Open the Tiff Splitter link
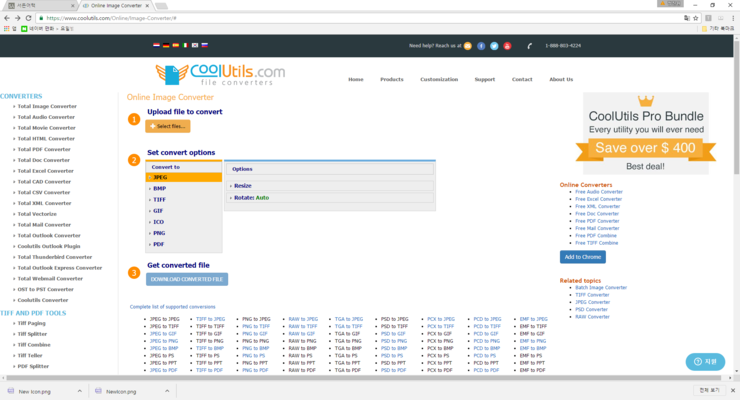 [32, 334]
